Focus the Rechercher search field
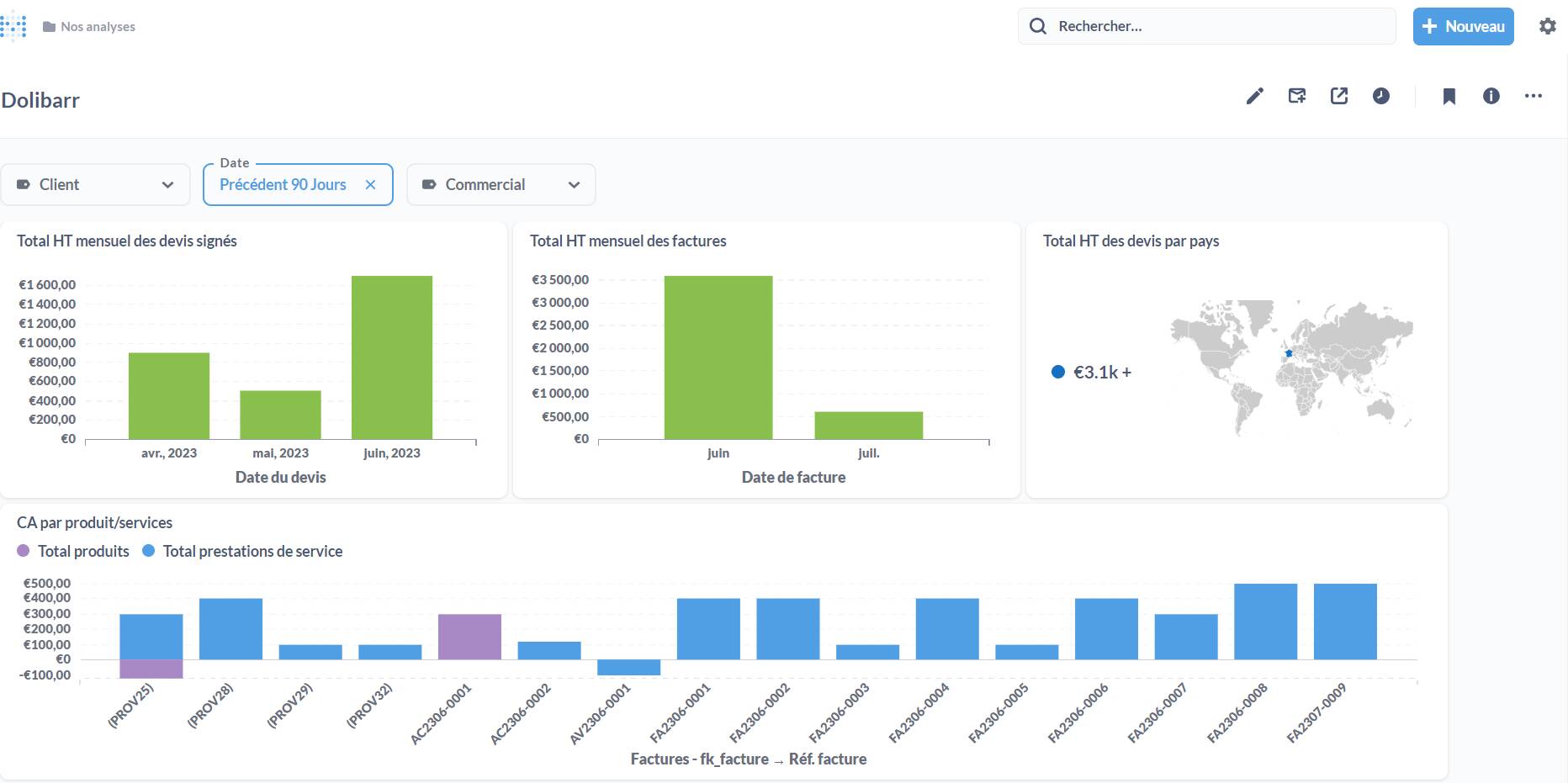Viewport: 1568px width, 783px height. pyautogui.click(x=1207, y=26)
